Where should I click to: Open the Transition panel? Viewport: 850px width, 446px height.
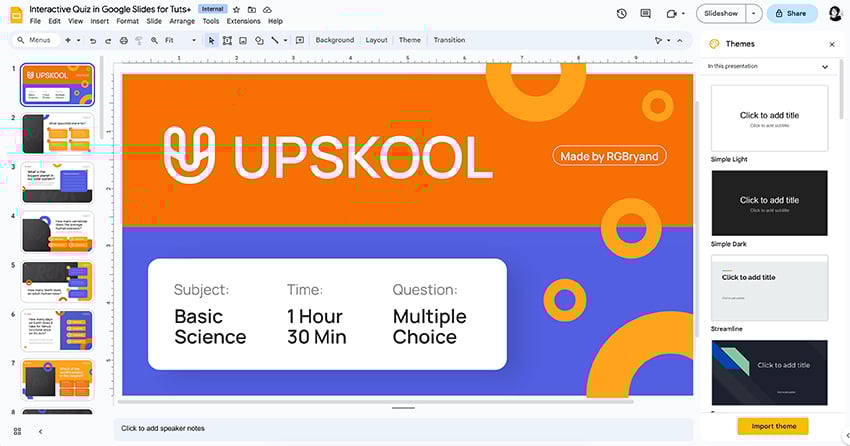click(x=449, y=40)
